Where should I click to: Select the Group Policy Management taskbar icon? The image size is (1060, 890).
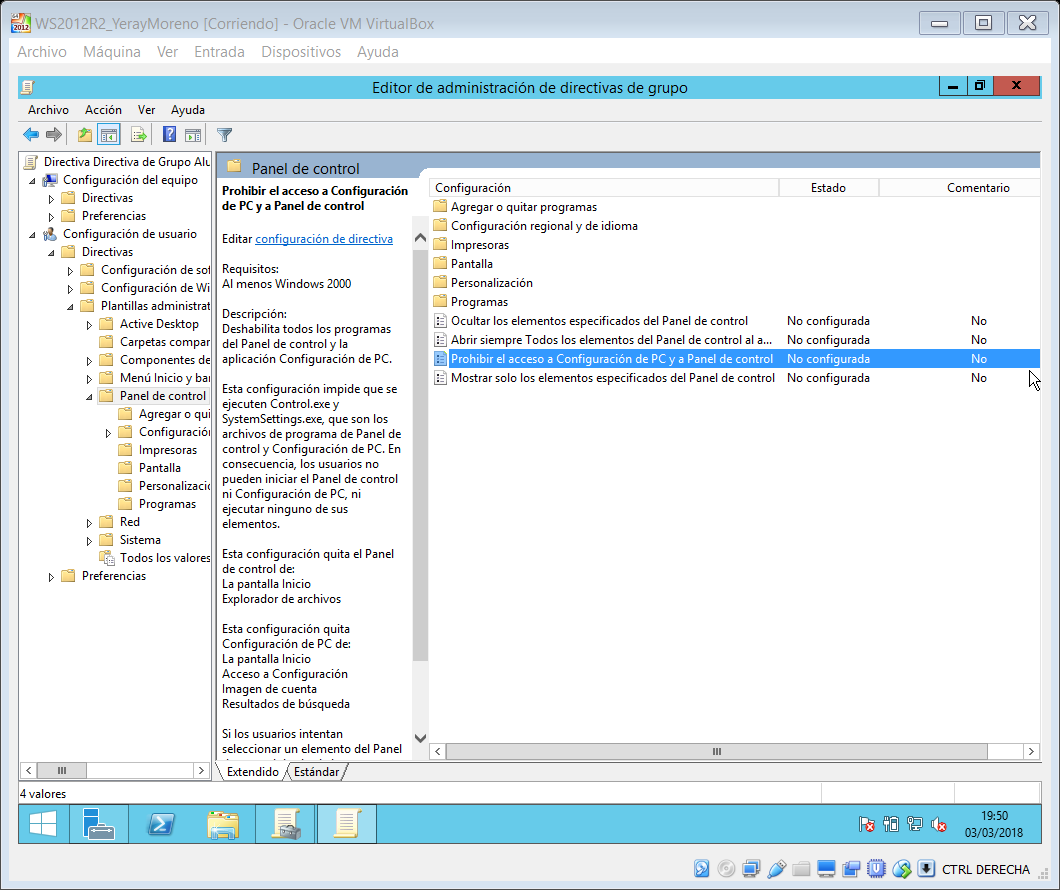286,824
